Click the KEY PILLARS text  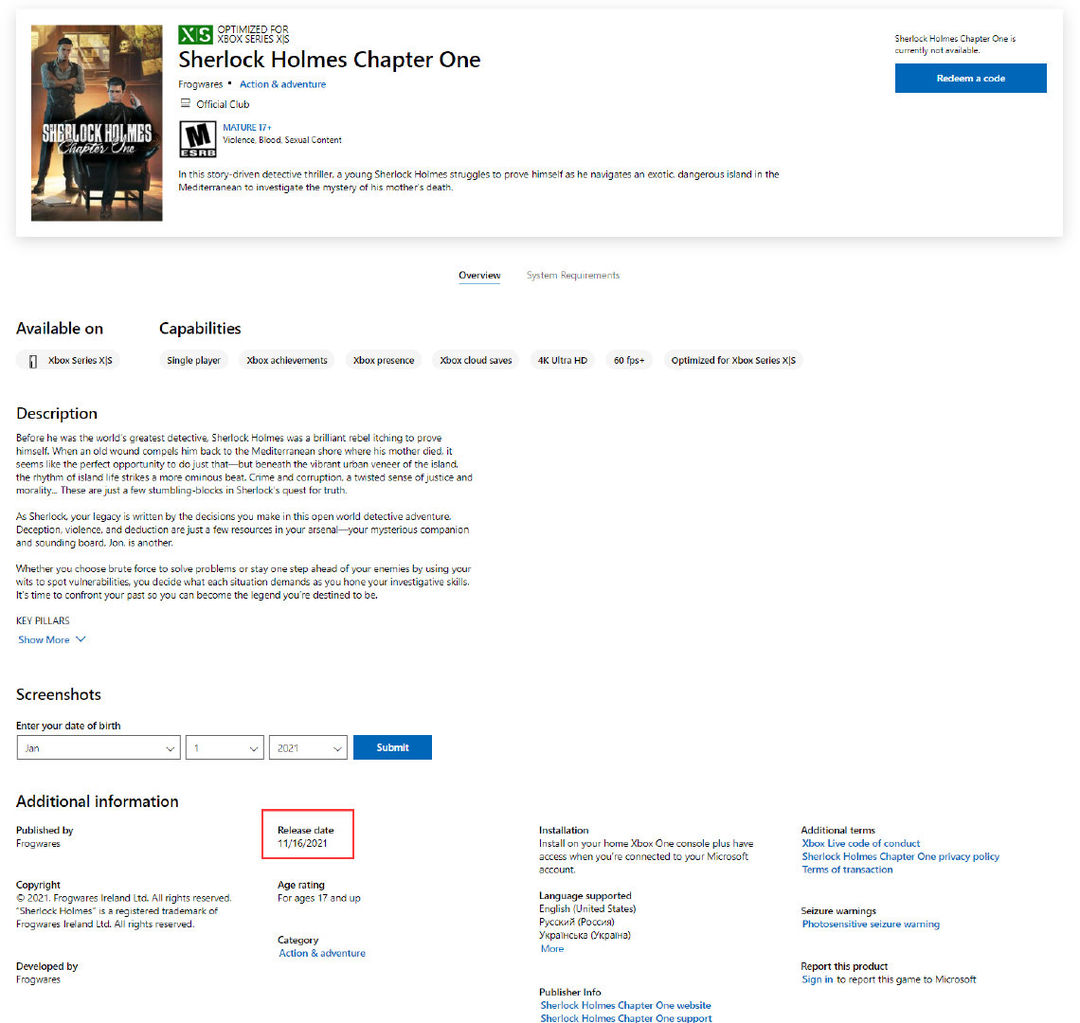pos(43,621)
